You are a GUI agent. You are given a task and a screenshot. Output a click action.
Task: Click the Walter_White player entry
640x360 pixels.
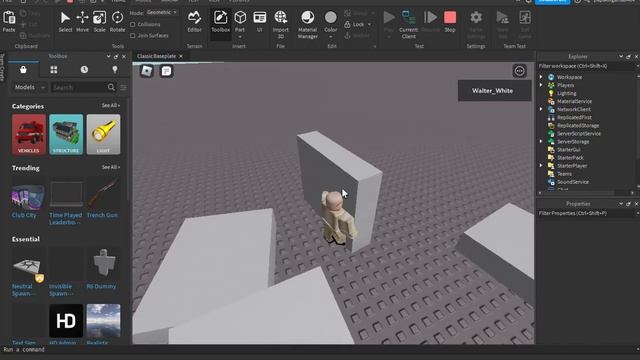(x=494, y=91)
